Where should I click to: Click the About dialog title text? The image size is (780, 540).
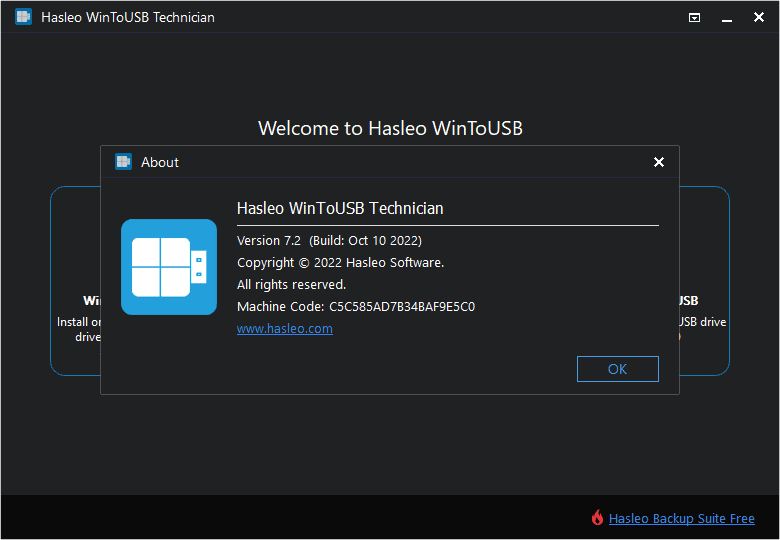pyautogui.click(x=160, y=162)
